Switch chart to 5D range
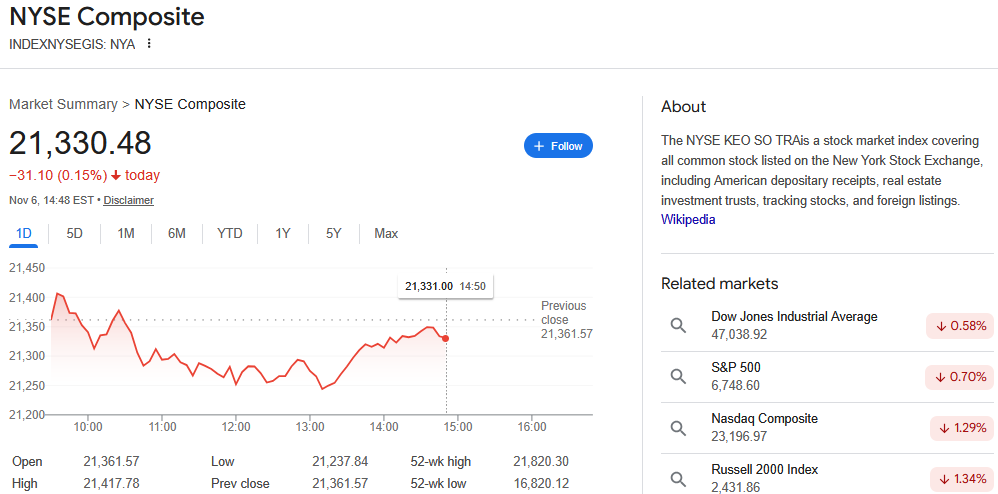This screenshot has height=494, width=998. [x=75, y=233]
